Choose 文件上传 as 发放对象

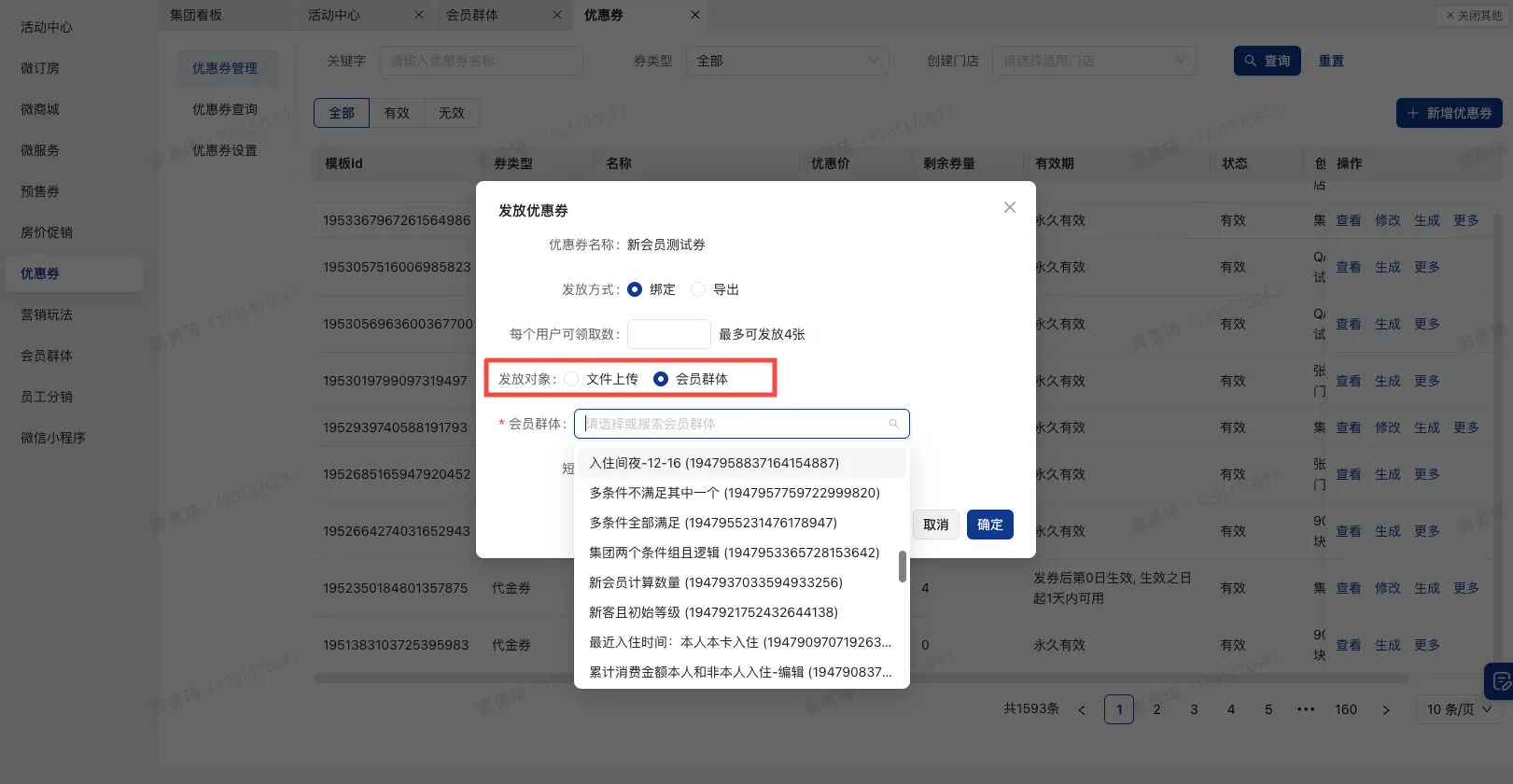tap(571, 379)
